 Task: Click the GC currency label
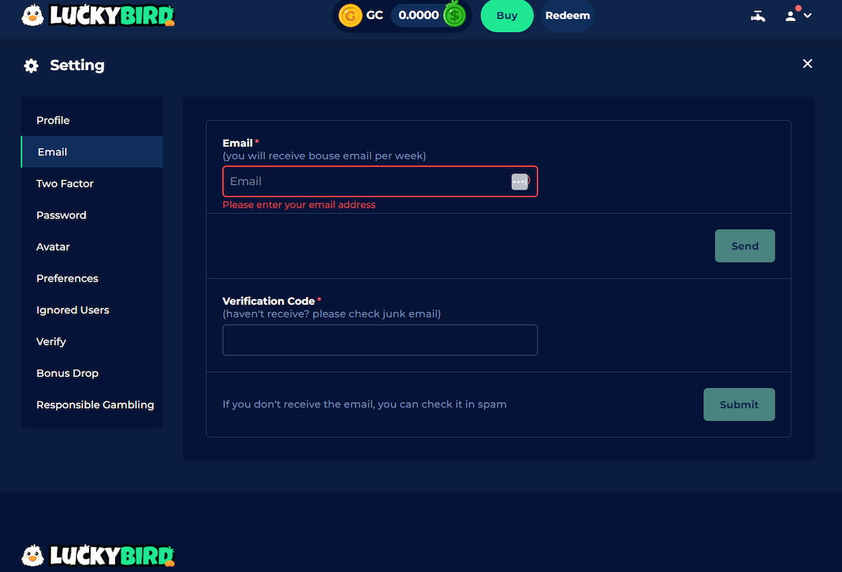[x=374, y=15]
